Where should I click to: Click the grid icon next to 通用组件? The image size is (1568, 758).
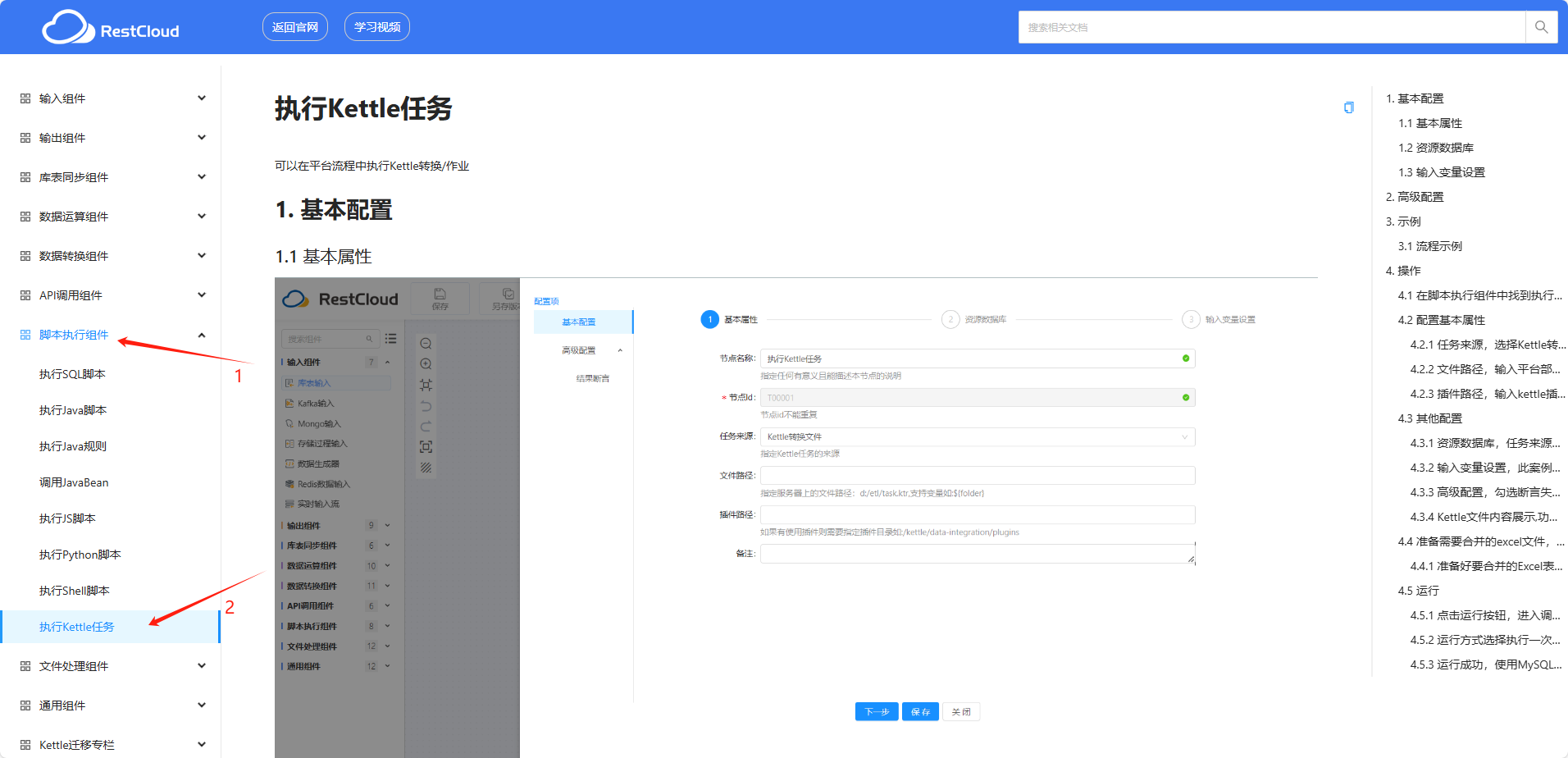coord(25,705)
